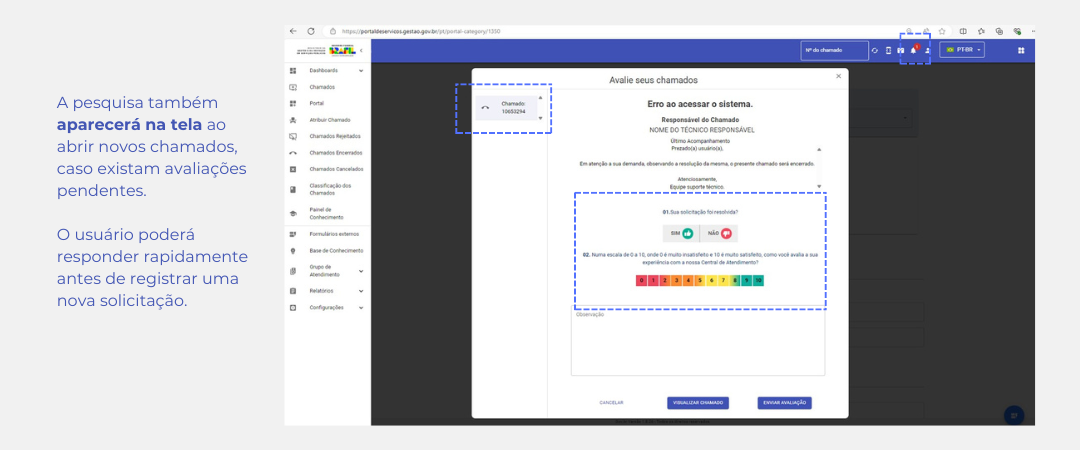Viewport: 1080px width, 450px height.
Task: Close the Avalie seus chamados dialog
Action: 838,76
